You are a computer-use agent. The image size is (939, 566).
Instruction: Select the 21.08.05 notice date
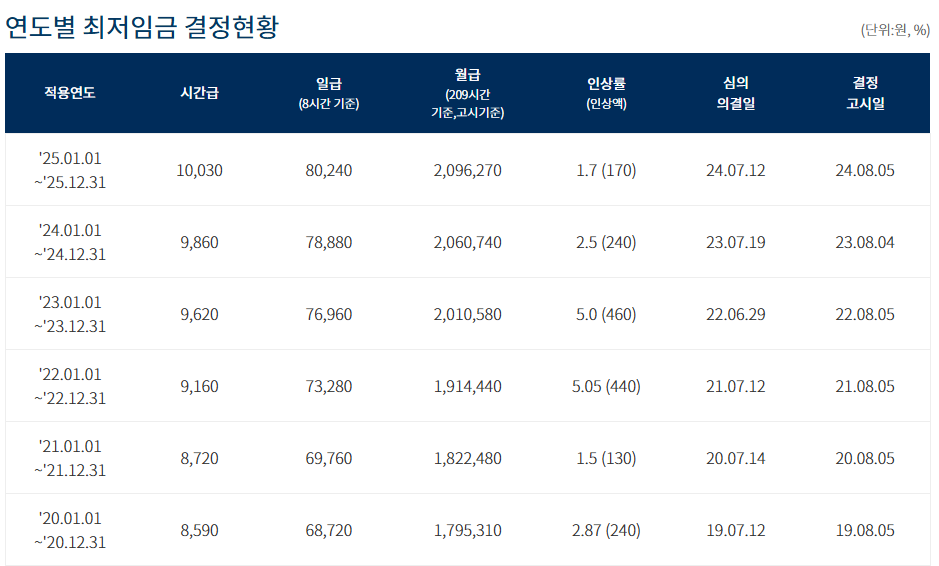click(865, 386)
